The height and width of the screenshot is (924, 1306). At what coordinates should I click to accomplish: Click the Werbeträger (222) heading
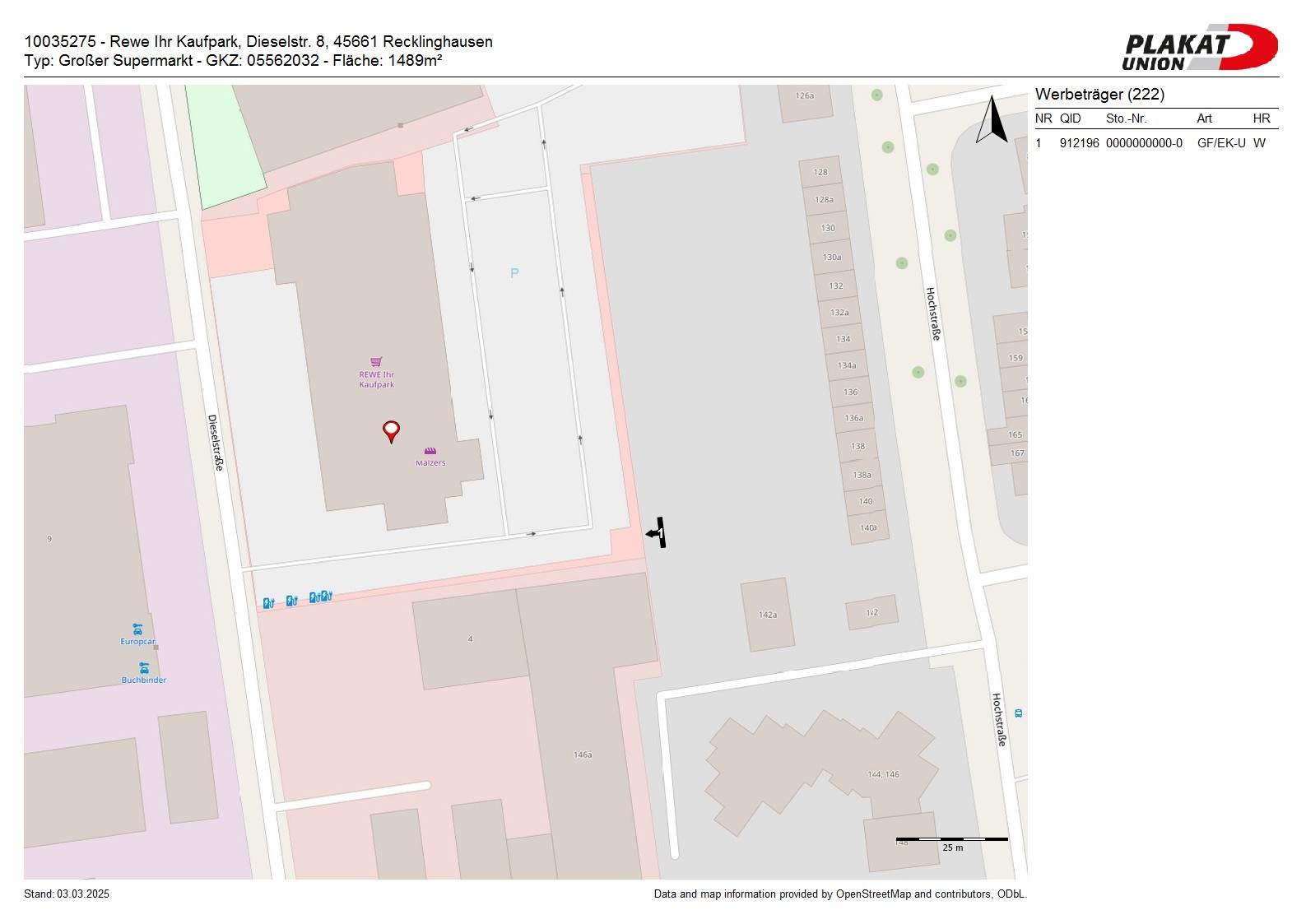point(1099,95)
